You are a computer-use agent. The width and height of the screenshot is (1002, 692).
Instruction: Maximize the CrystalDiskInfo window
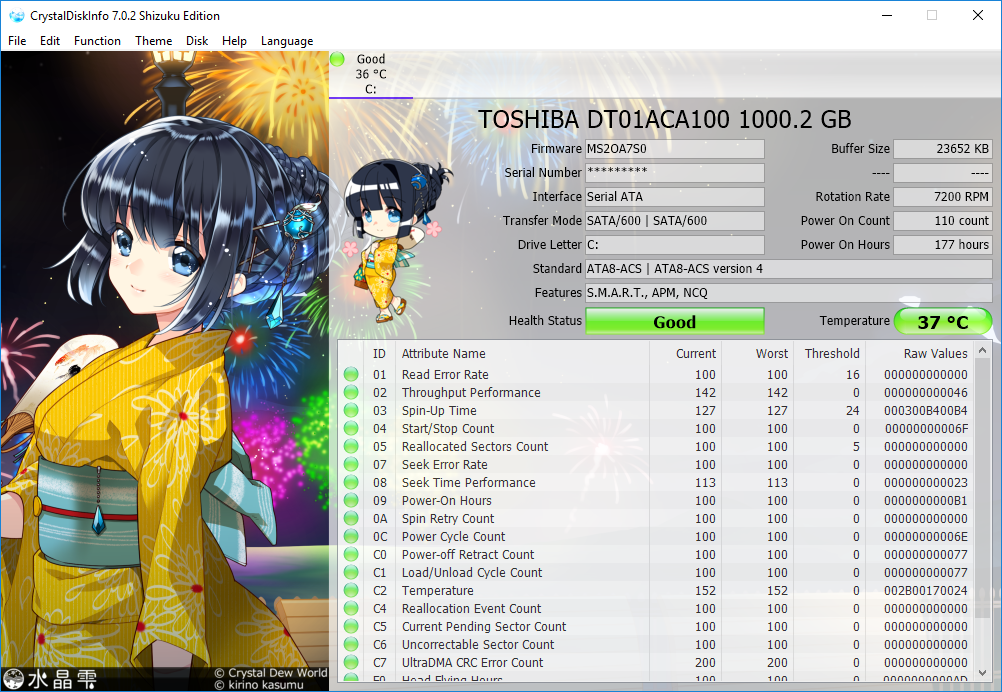pyautogui.click(x=932, y=15)
